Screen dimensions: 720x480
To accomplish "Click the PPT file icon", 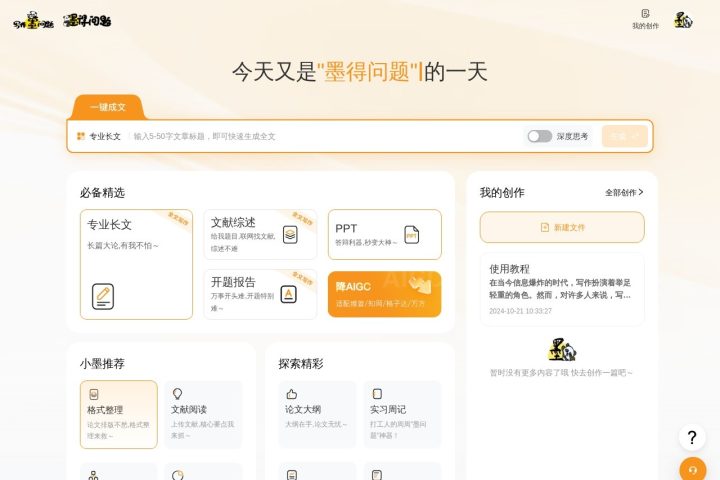I will (x=411, y=235).
